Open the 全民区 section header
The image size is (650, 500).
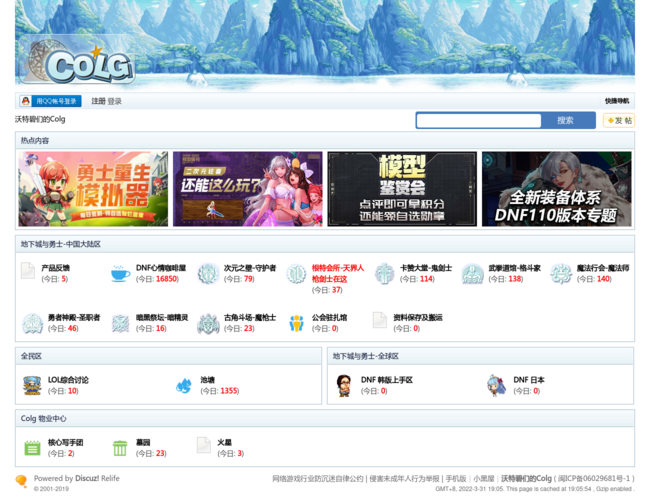tap(31, 356)
